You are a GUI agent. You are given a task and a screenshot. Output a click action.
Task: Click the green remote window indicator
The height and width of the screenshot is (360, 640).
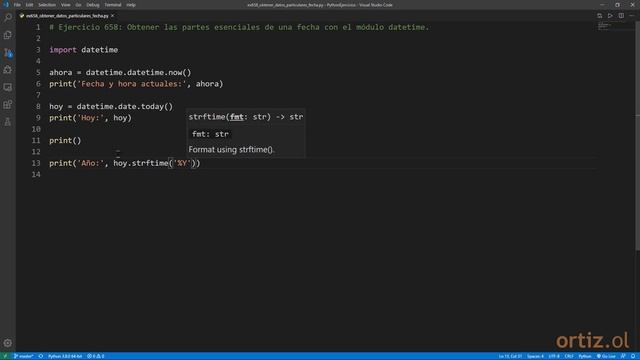5,356
